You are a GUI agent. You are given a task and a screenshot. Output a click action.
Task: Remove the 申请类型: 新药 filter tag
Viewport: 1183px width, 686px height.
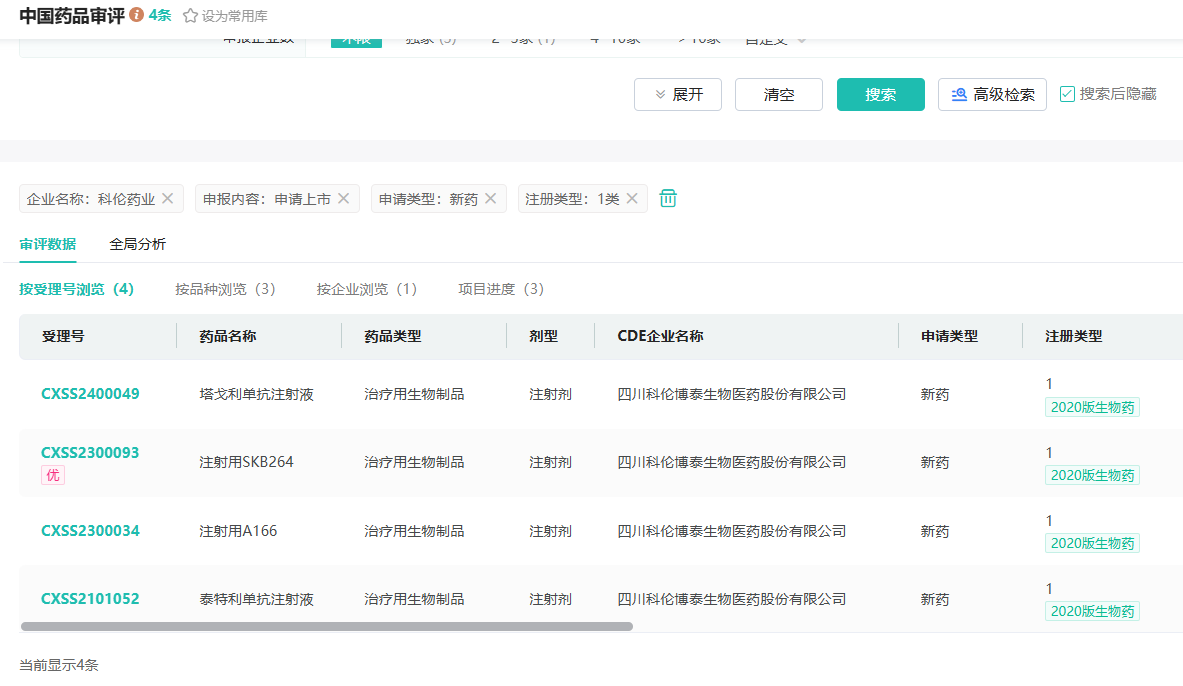490,198
